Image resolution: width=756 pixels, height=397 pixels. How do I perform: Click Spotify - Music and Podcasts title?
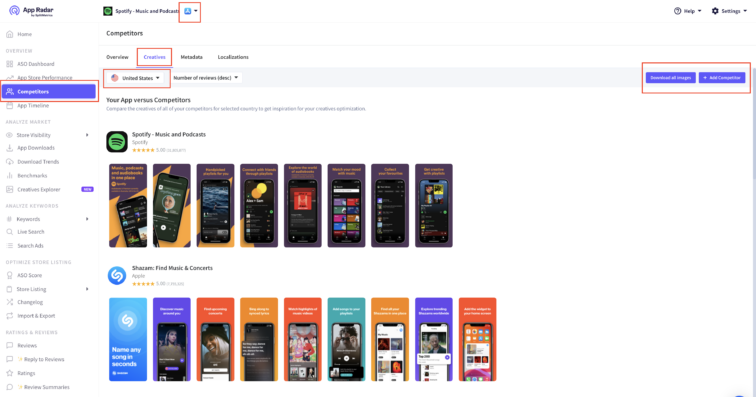click(169, 135)
